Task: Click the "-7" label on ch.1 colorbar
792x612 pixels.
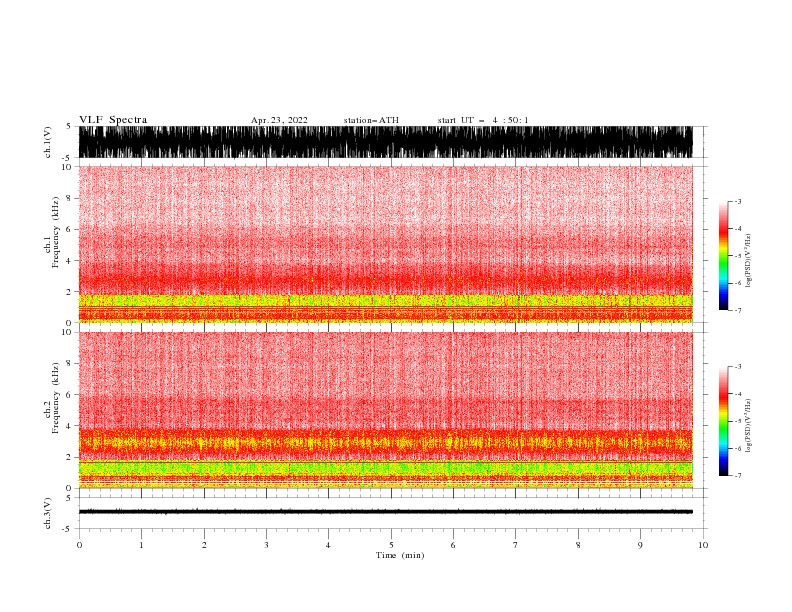Action: click(x=738, y=310)
